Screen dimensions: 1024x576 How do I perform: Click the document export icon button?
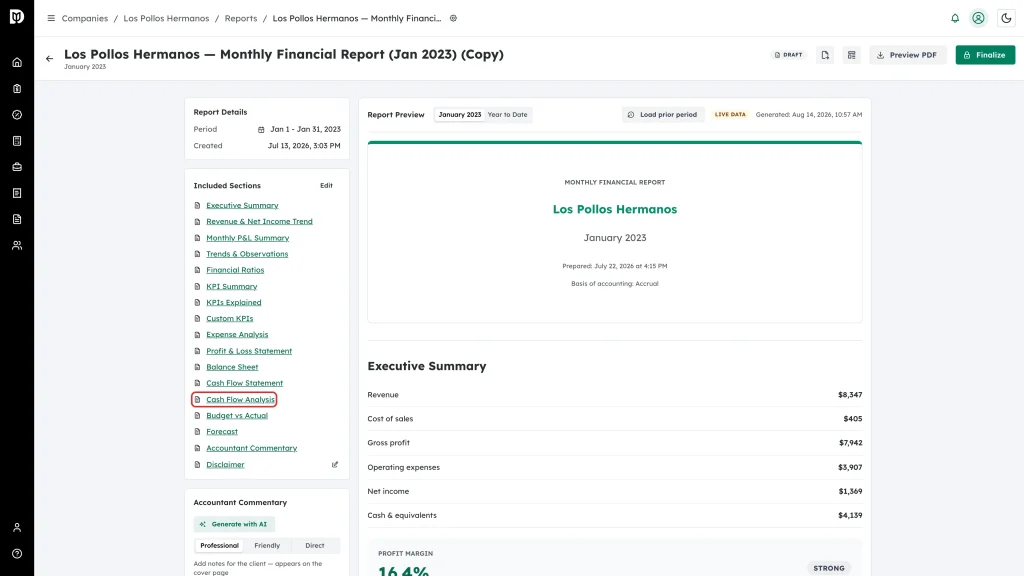point(825,55)
